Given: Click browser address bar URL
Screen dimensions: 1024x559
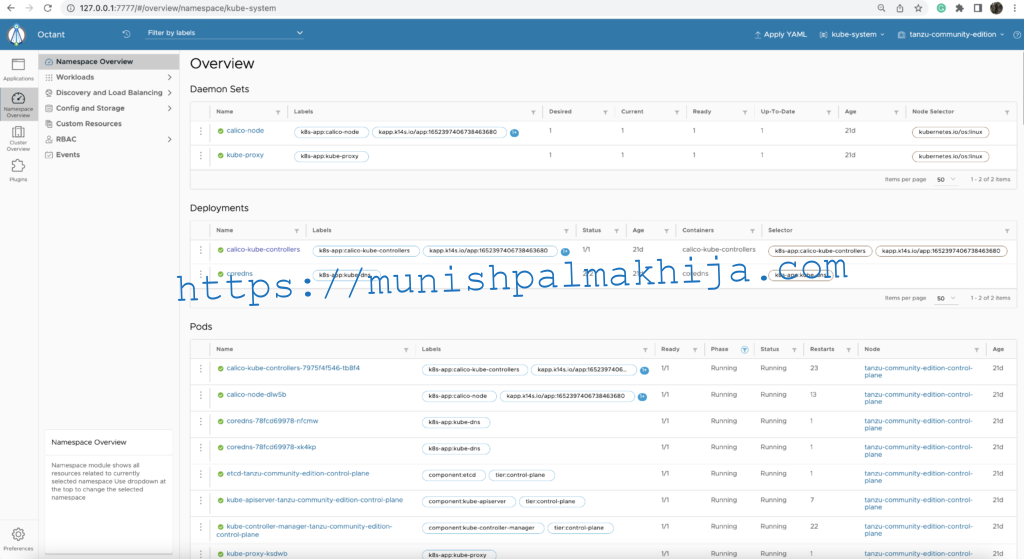Looking at the screenshot, I should click(178, 8).
